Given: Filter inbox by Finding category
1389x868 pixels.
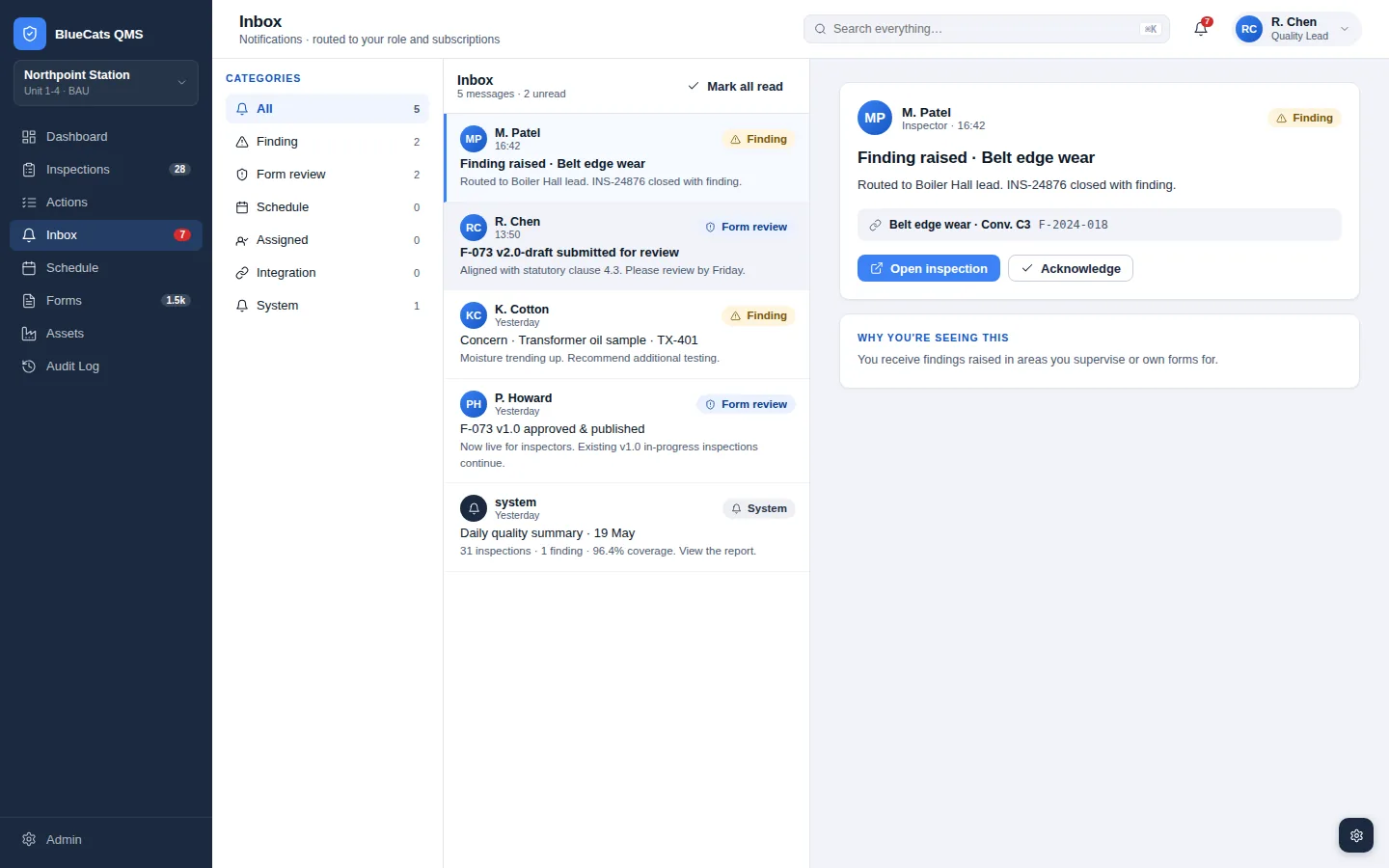Looking at the screenshot, I should click(x=327, y=142).
